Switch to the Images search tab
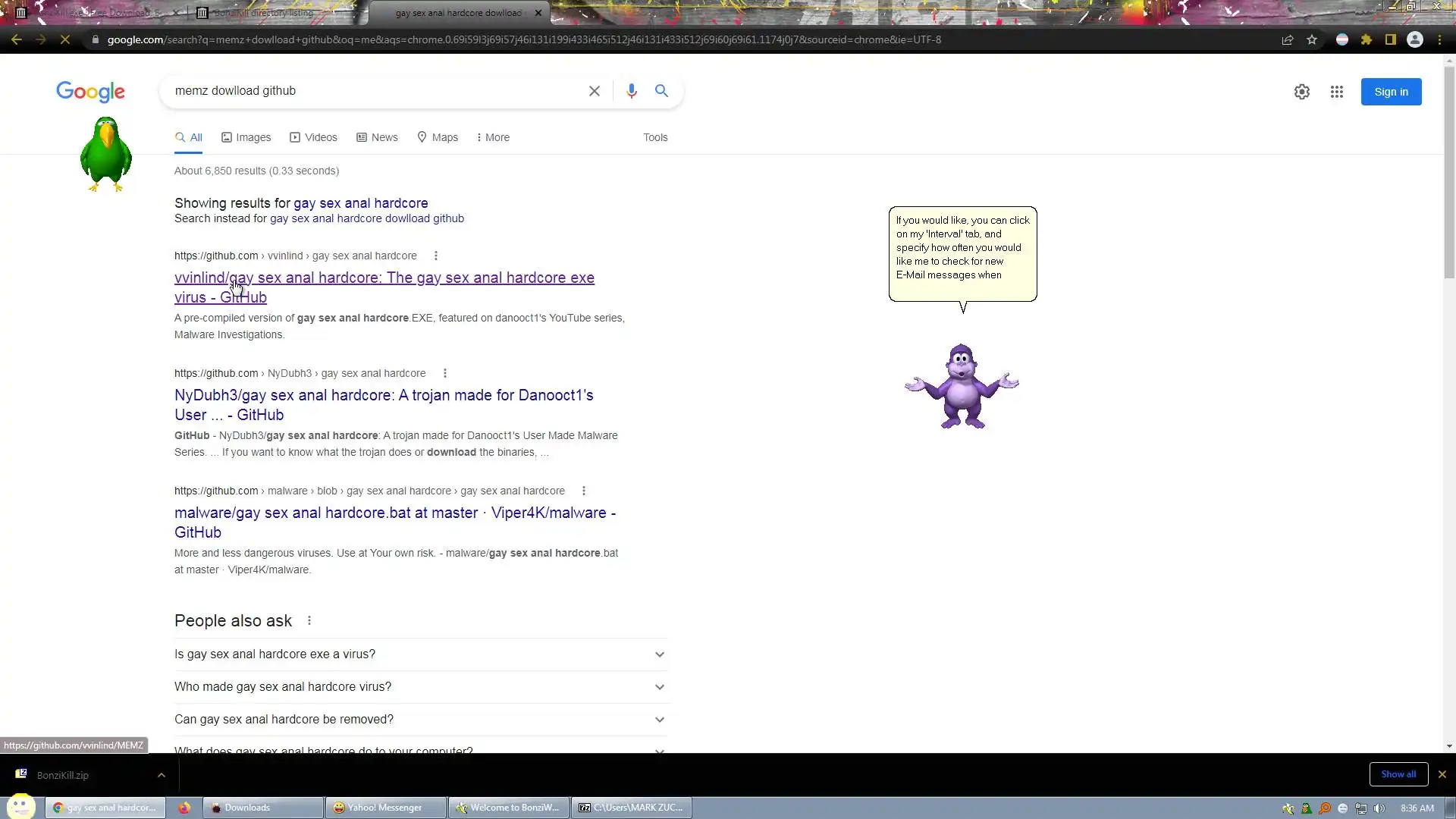This screenshot has width=1456, height=819. tap(246, 137)
